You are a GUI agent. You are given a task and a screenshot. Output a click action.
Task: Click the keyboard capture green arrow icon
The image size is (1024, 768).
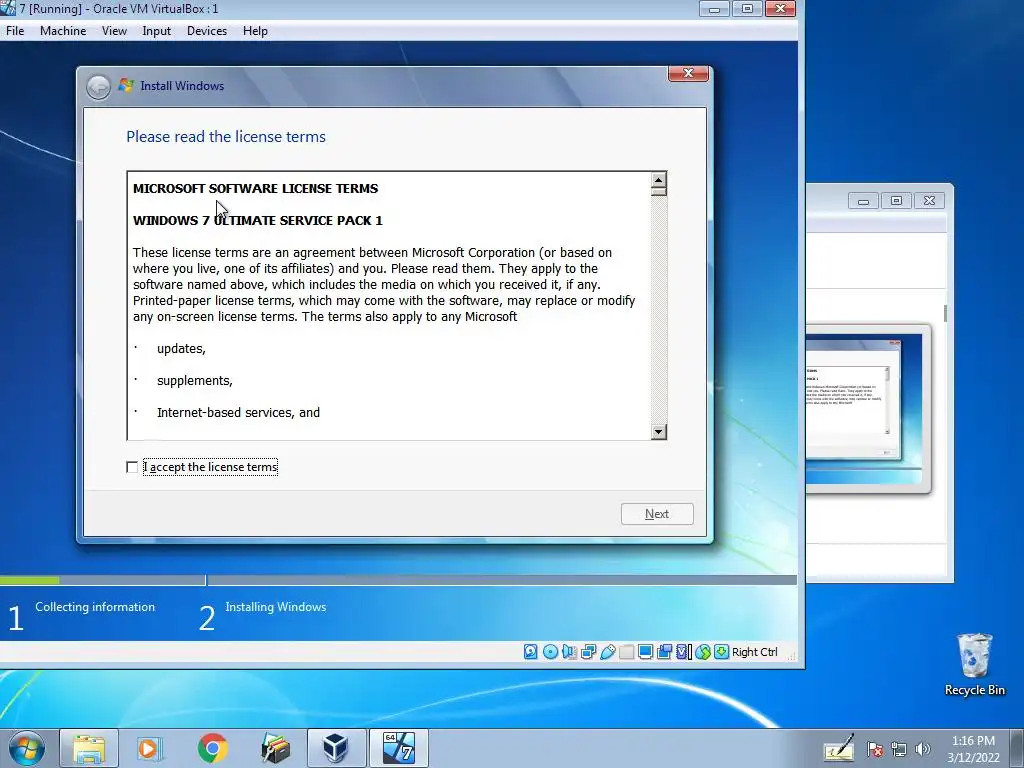[721, 652]
